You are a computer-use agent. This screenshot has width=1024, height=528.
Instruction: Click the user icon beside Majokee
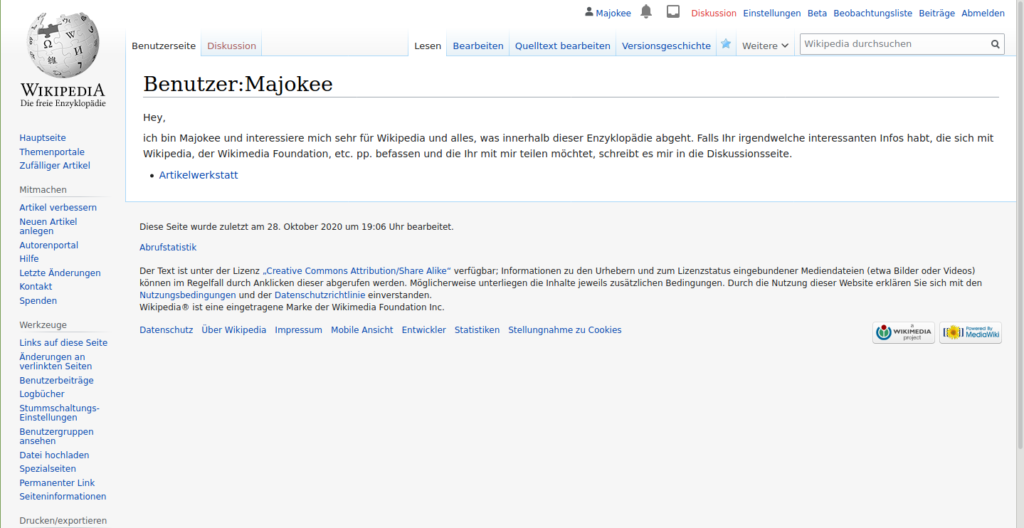589,12
